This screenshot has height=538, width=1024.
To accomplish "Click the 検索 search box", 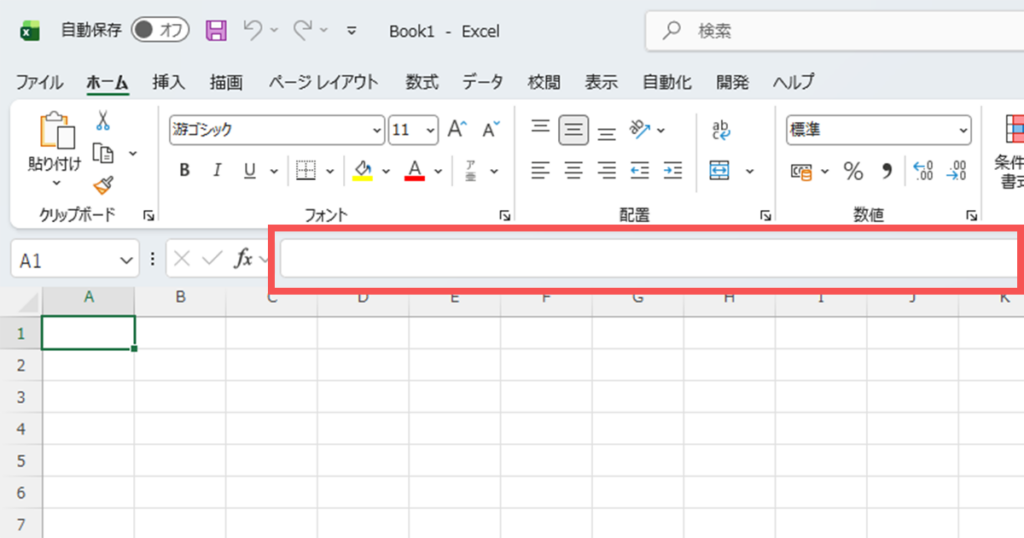I will [835, 31].
